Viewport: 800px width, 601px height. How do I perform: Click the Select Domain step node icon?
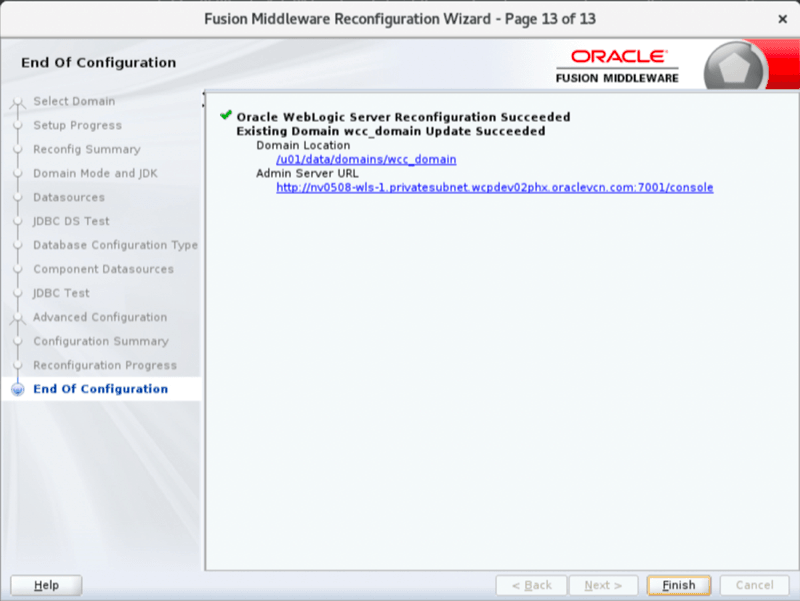(x=18, y=102)
